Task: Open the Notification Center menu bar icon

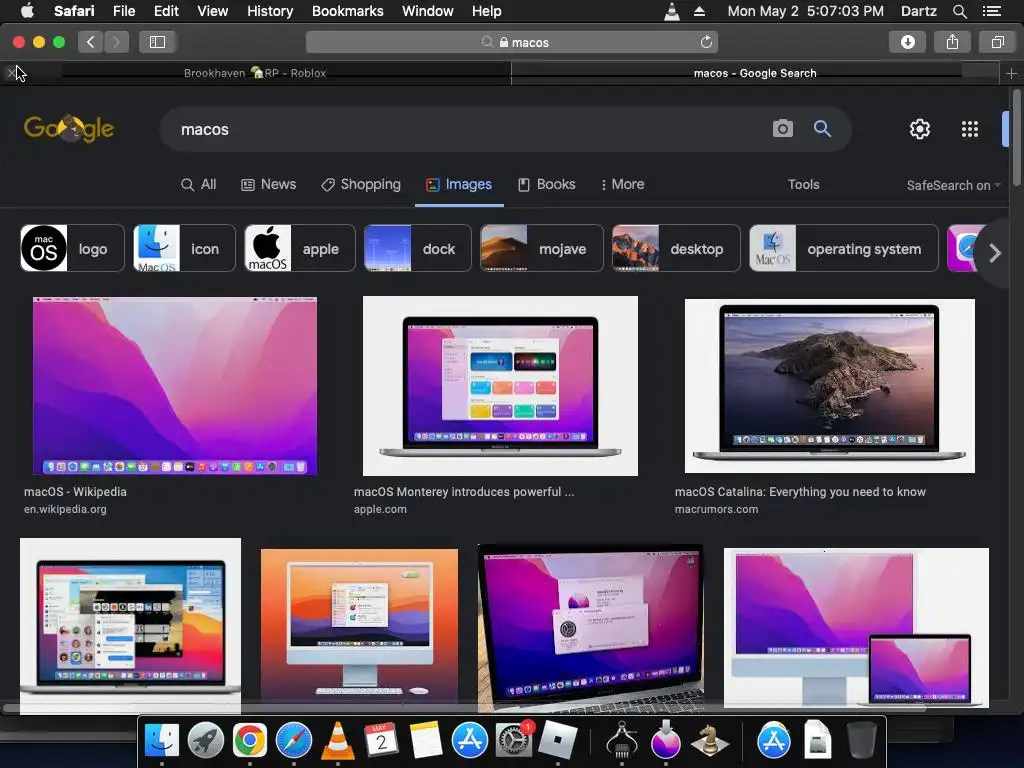Action: coord(992,11)
